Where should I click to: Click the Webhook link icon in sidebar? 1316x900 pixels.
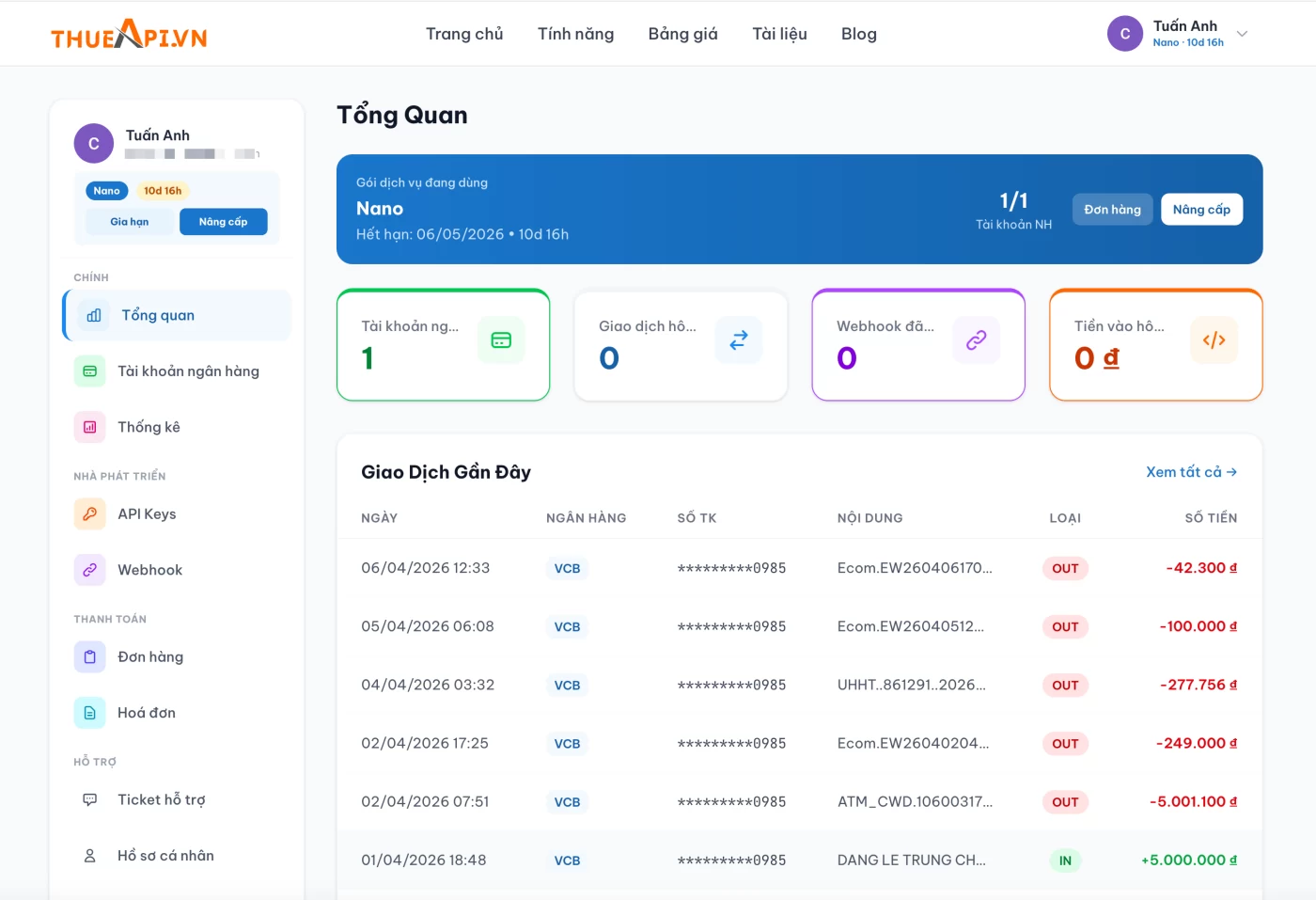90,570
